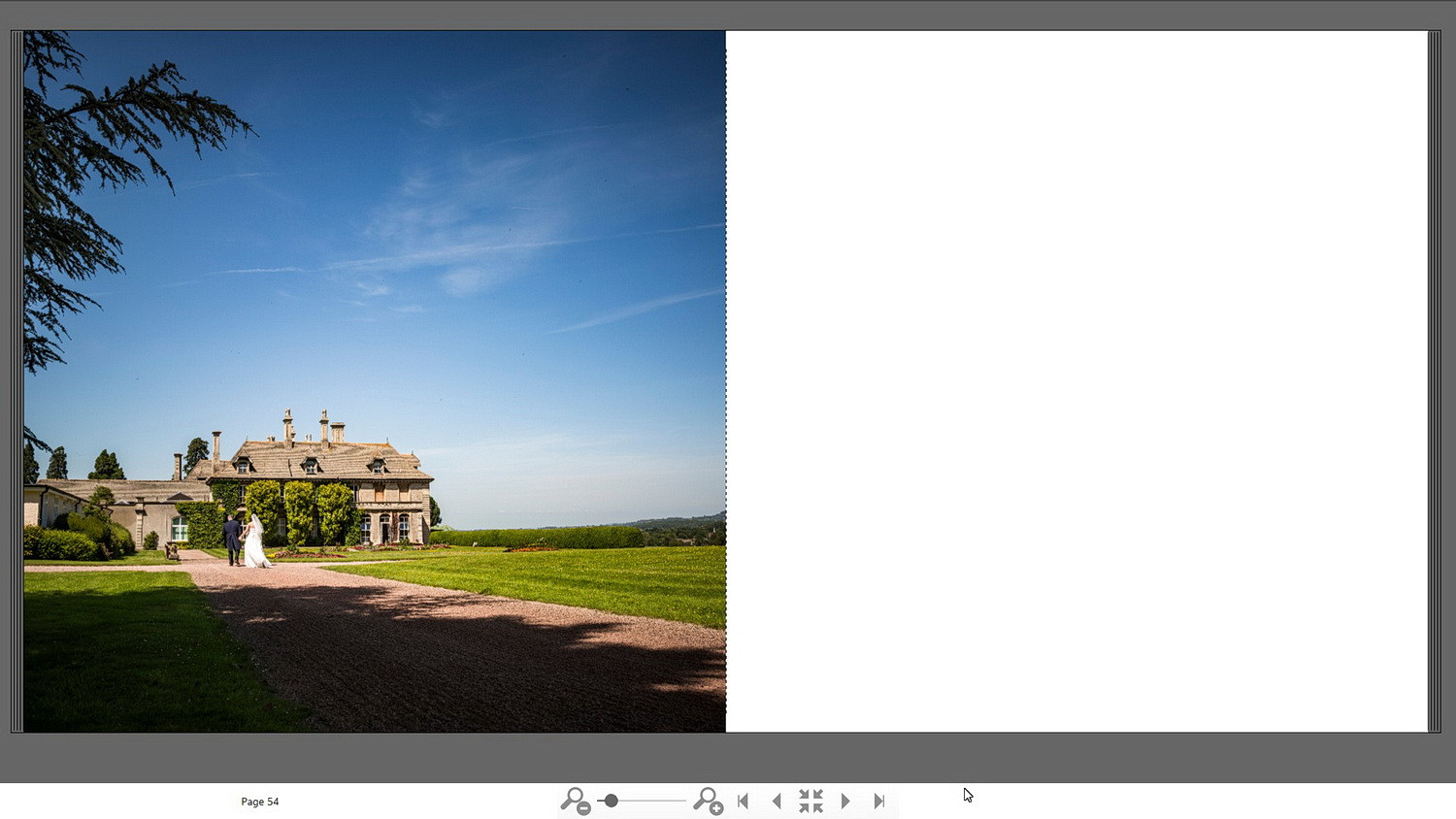Click the left page-stack edge of the book
Viewport: 1456px width, 819px height.
click(17, 380)
